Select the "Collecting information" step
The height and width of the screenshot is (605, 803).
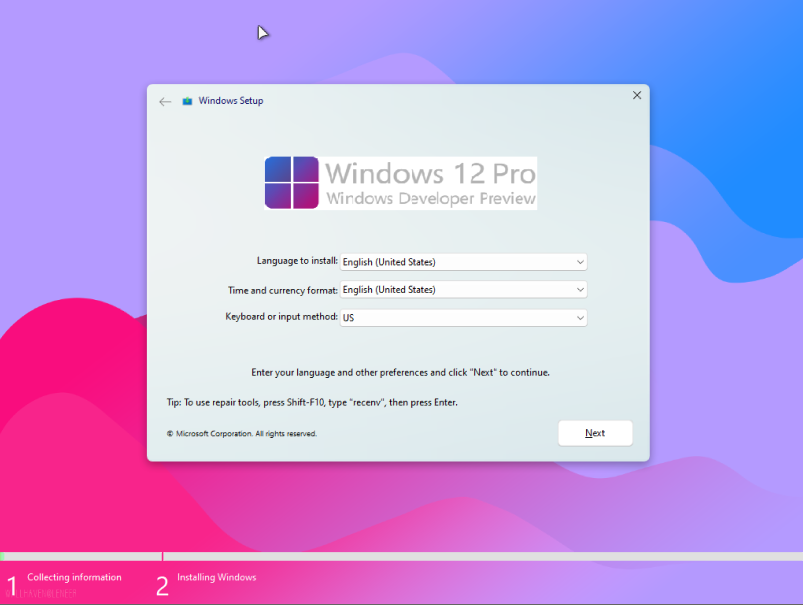coord(74,578)
